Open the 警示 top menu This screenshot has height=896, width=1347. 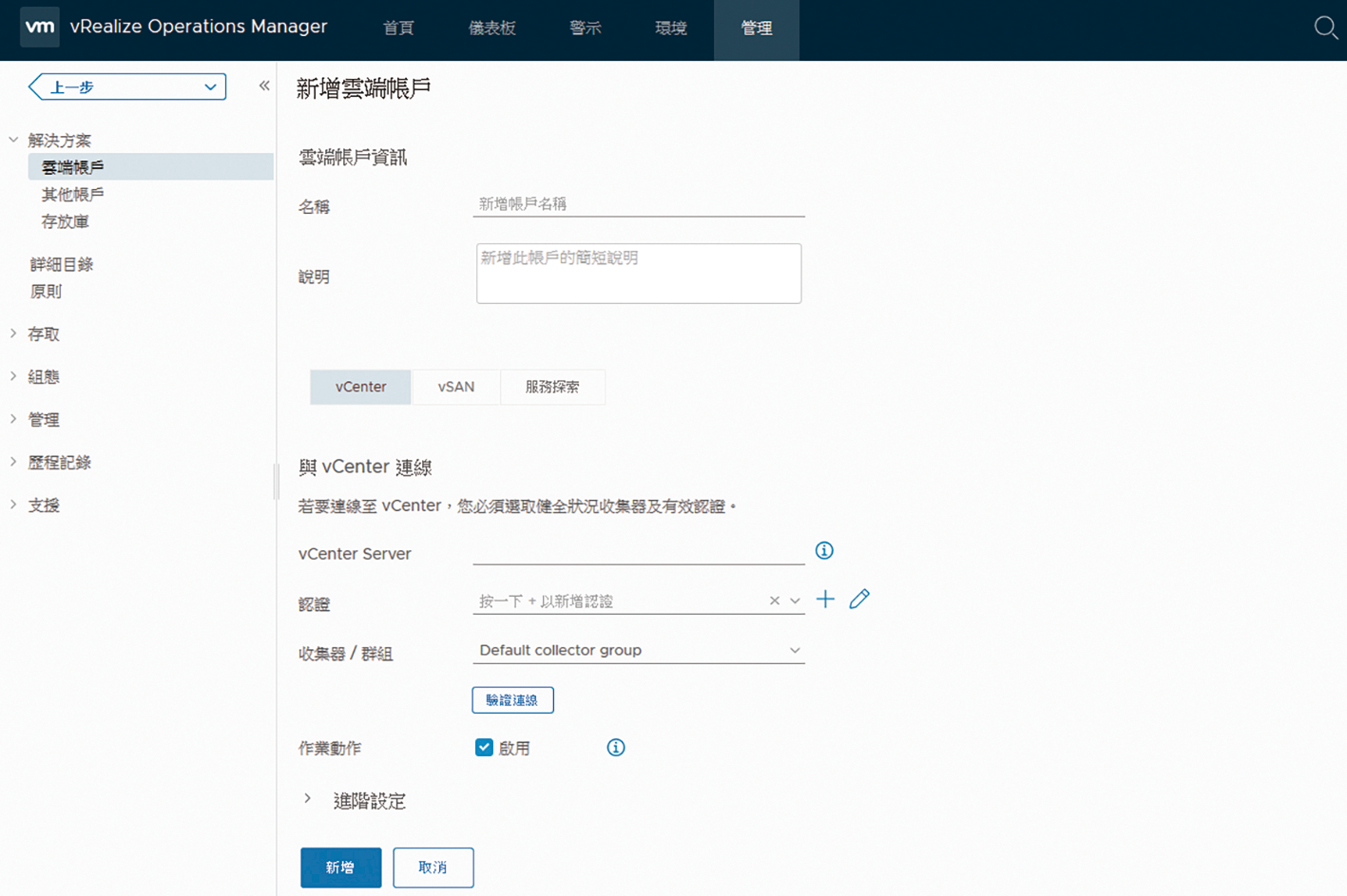tap(586, 29)
